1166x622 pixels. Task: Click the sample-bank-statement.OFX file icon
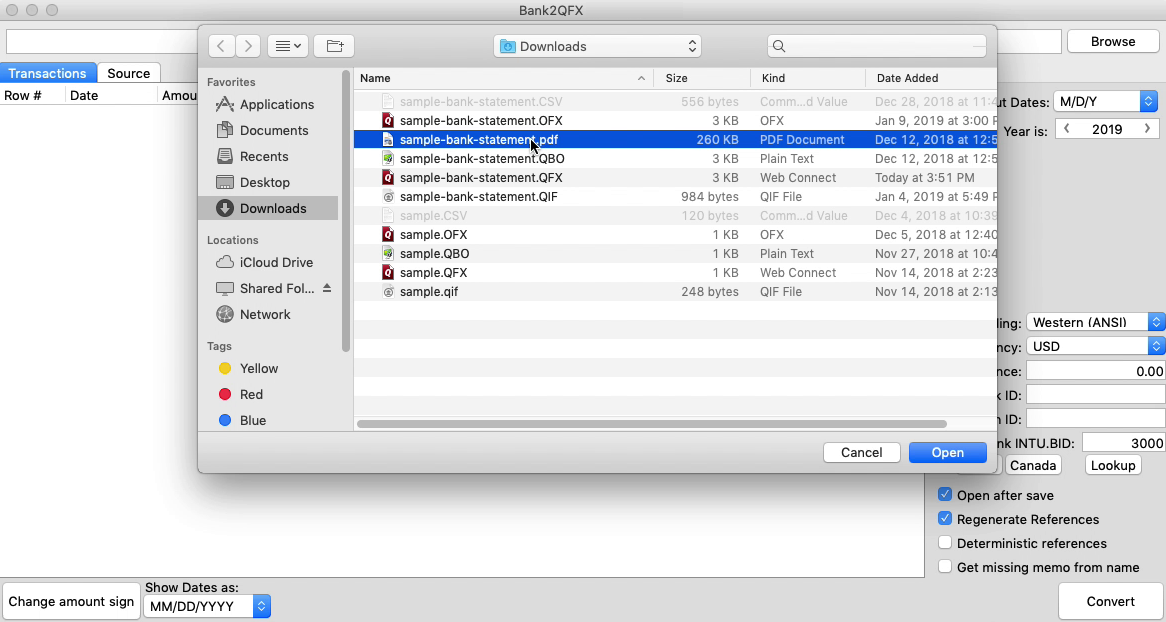(387, 121)
